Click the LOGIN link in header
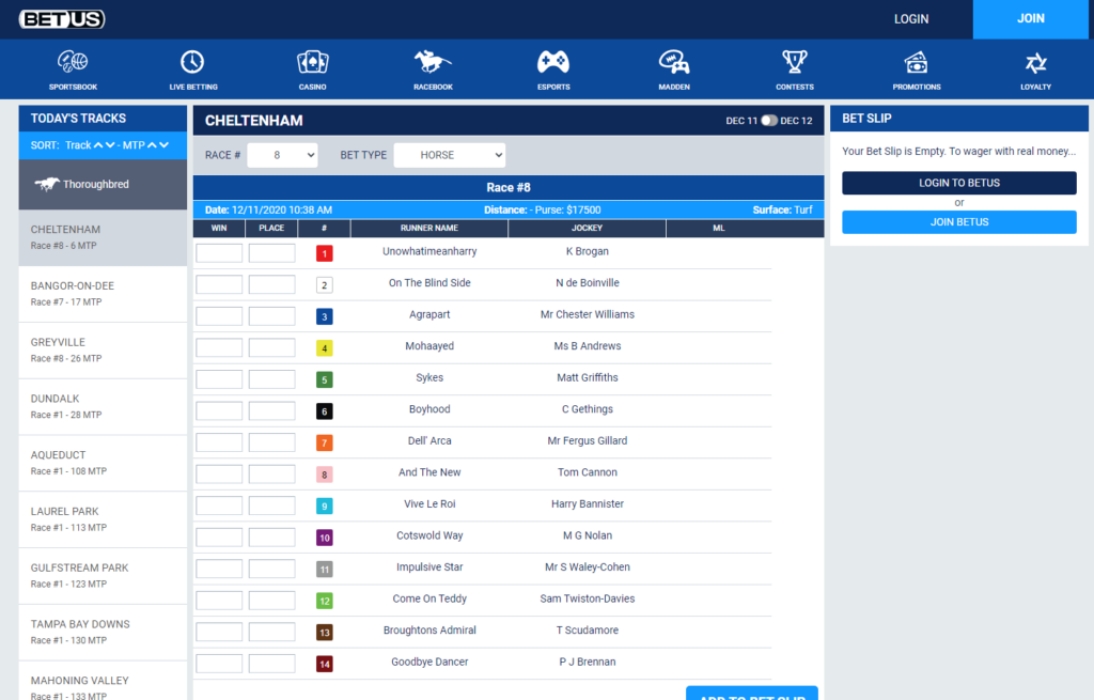Image resolution: width=1094 pixels, height=700 pixels. point(911,19)
